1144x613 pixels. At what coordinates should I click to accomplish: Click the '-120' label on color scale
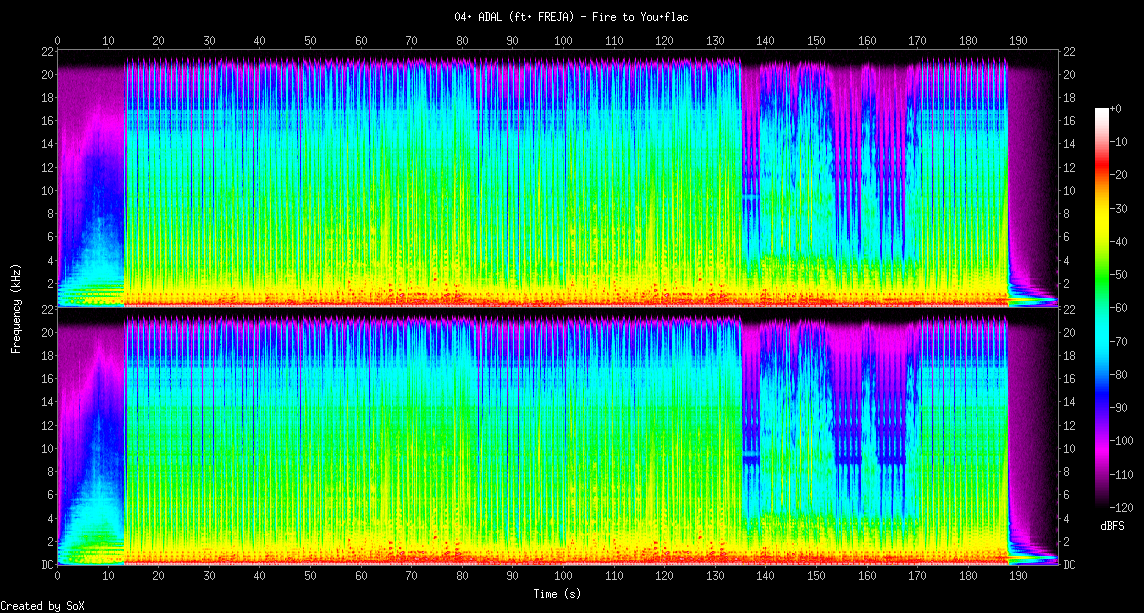click(1121, 507)
